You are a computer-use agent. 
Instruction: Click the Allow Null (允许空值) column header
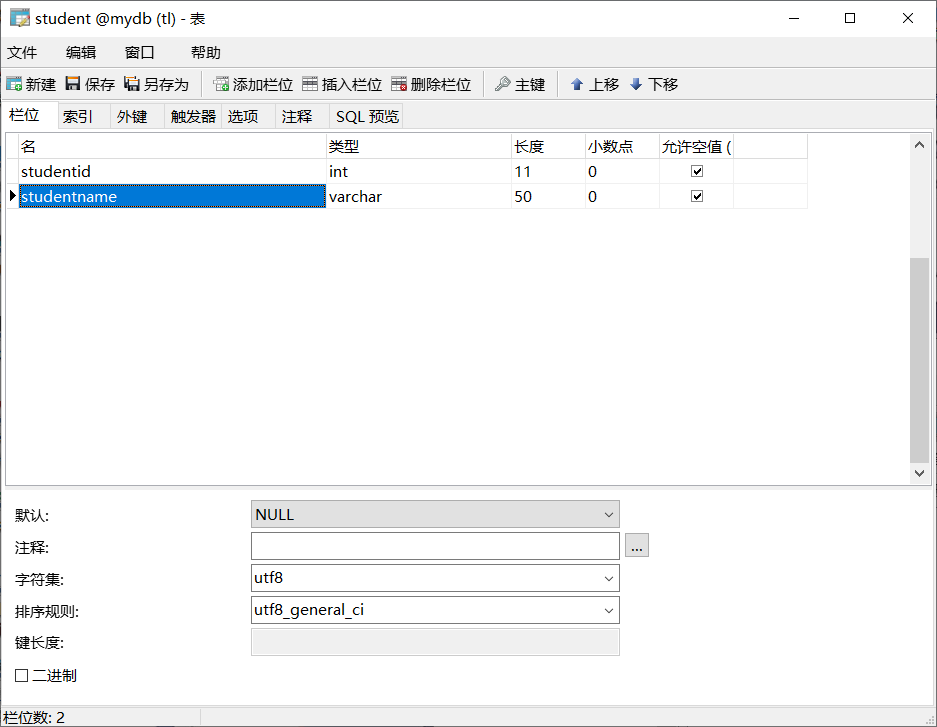point(696,146)
